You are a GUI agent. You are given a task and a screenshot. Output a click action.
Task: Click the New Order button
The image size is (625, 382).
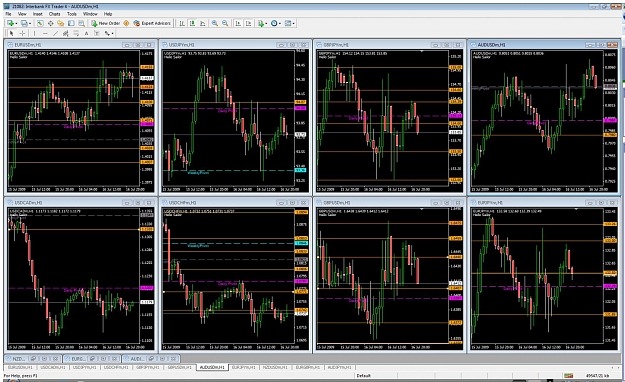pyautogui.click(x=106, y=24)
